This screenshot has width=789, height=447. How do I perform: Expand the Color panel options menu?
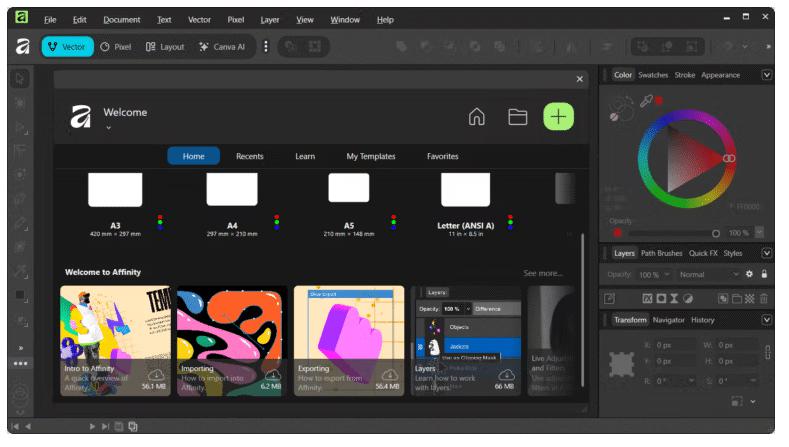coord(767,75)
